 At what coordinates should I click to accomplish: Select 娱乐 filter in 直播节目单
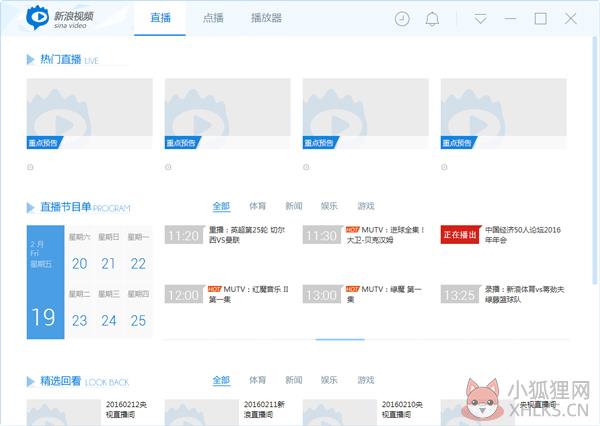pyautogui.click(x=329, y=206)
